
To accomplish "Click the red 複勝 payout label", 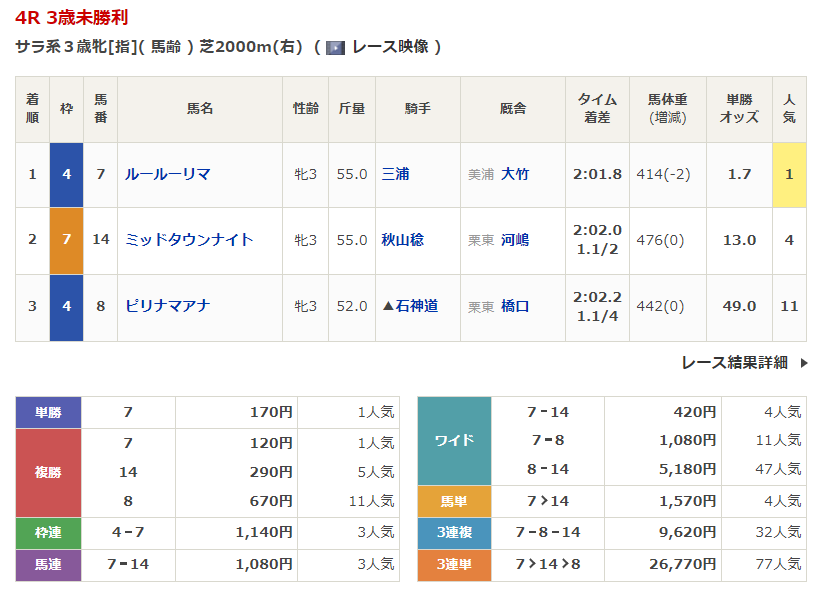I will tap(48, 471).
